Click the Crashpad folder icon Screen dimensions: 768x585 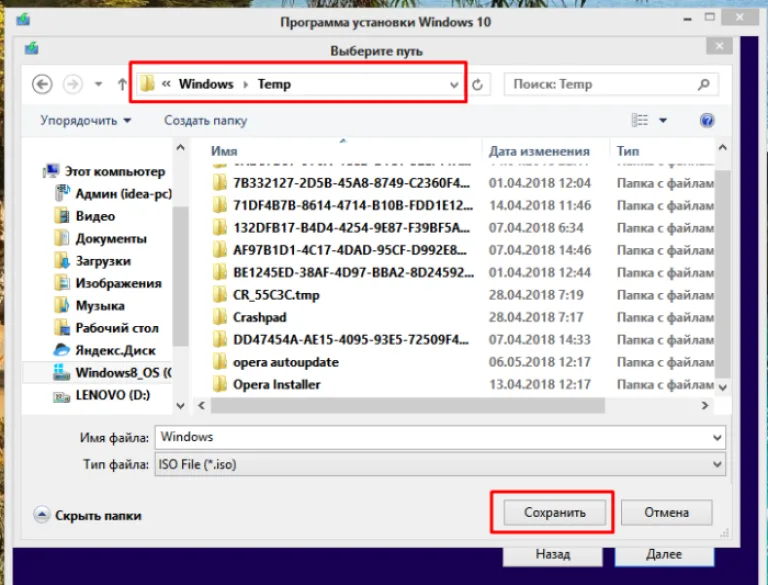pyautogui.click(x=220, y=317)
